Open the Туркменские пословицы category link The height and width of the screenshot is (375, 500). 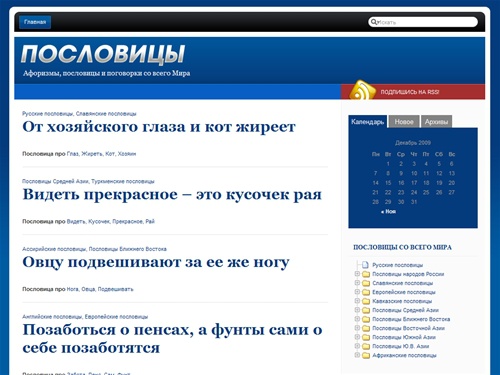click(x=123, y=181)
